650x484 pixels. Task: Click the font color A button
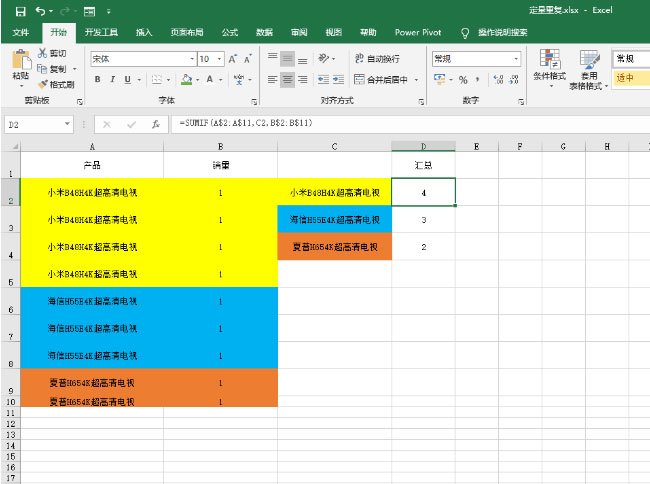[x=210, y=79]
